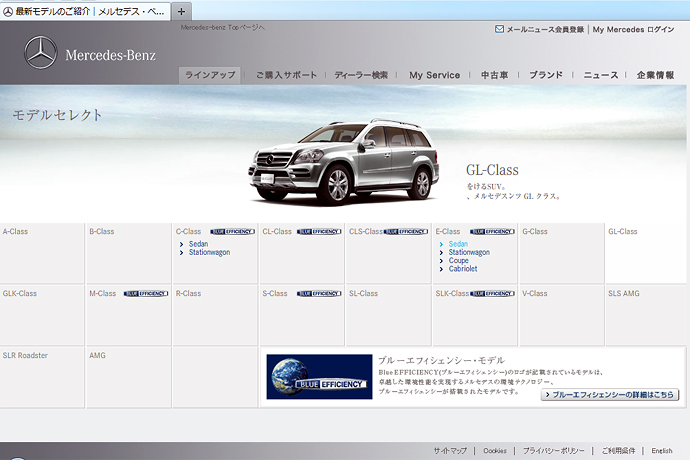Select C-Class Stationwagon link

pos(209,252)
